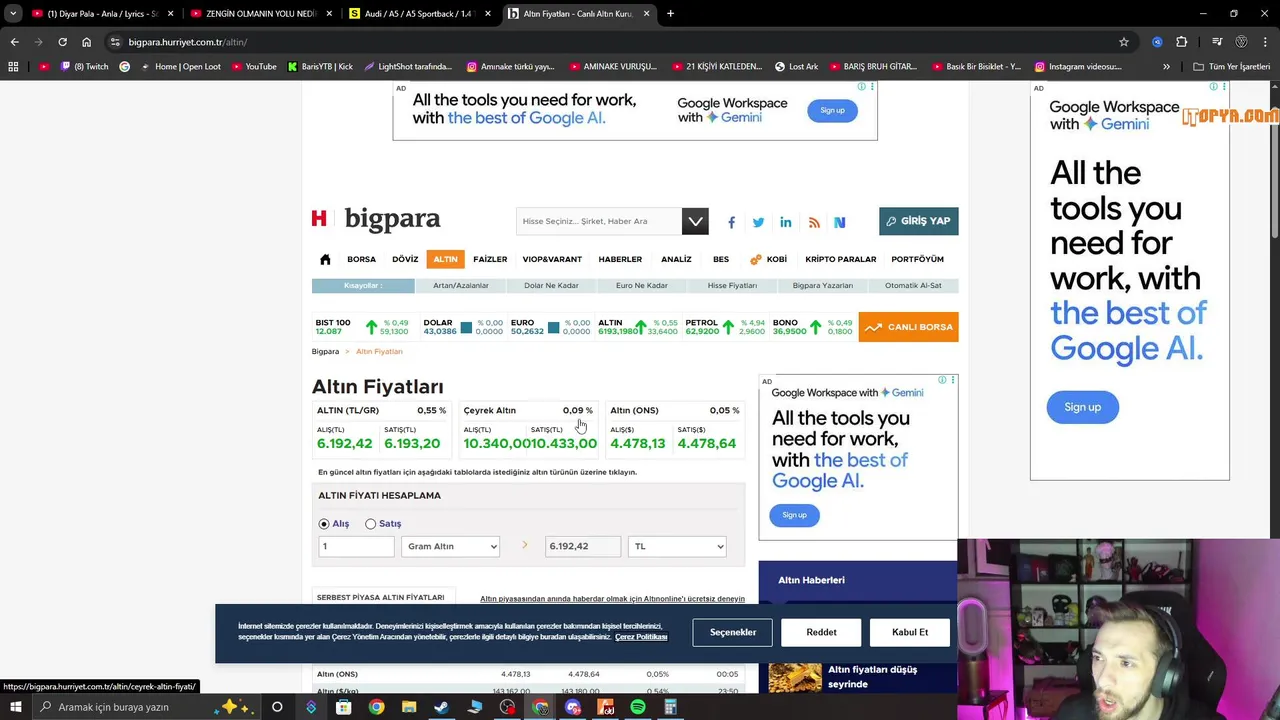Open HABERLER menu item
The height and width of the screenshot is (720, 1280).
point(620,259)
